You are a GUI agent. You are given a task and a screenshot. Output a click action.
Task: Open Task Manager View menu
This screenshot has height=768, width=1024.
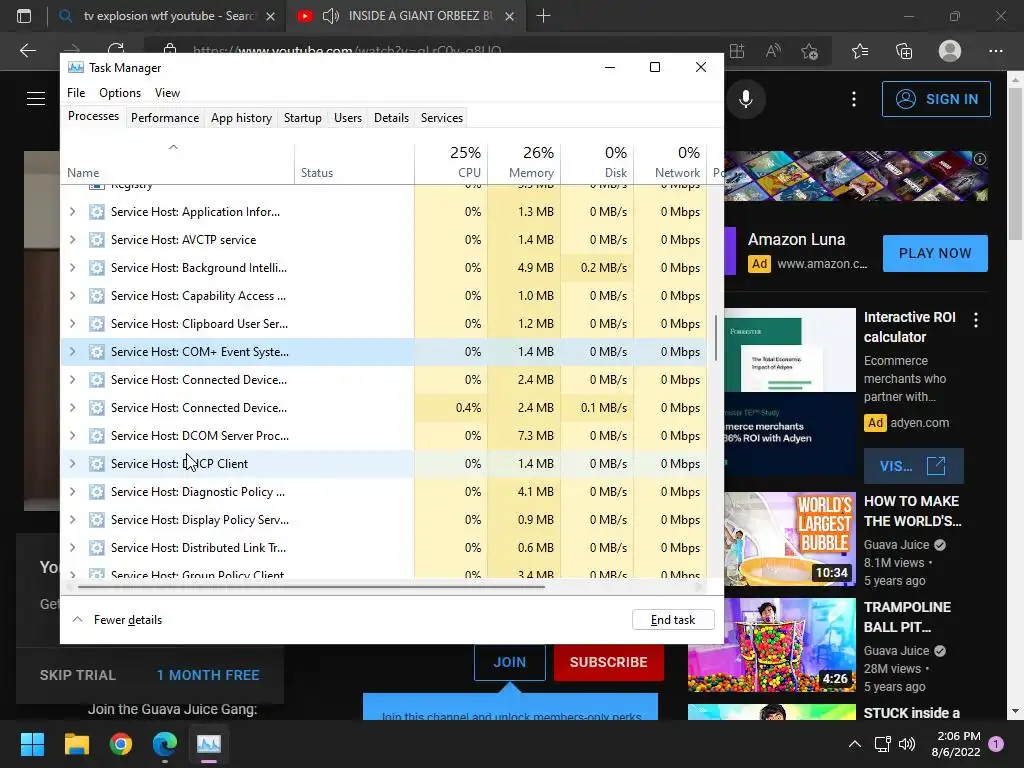167,93
